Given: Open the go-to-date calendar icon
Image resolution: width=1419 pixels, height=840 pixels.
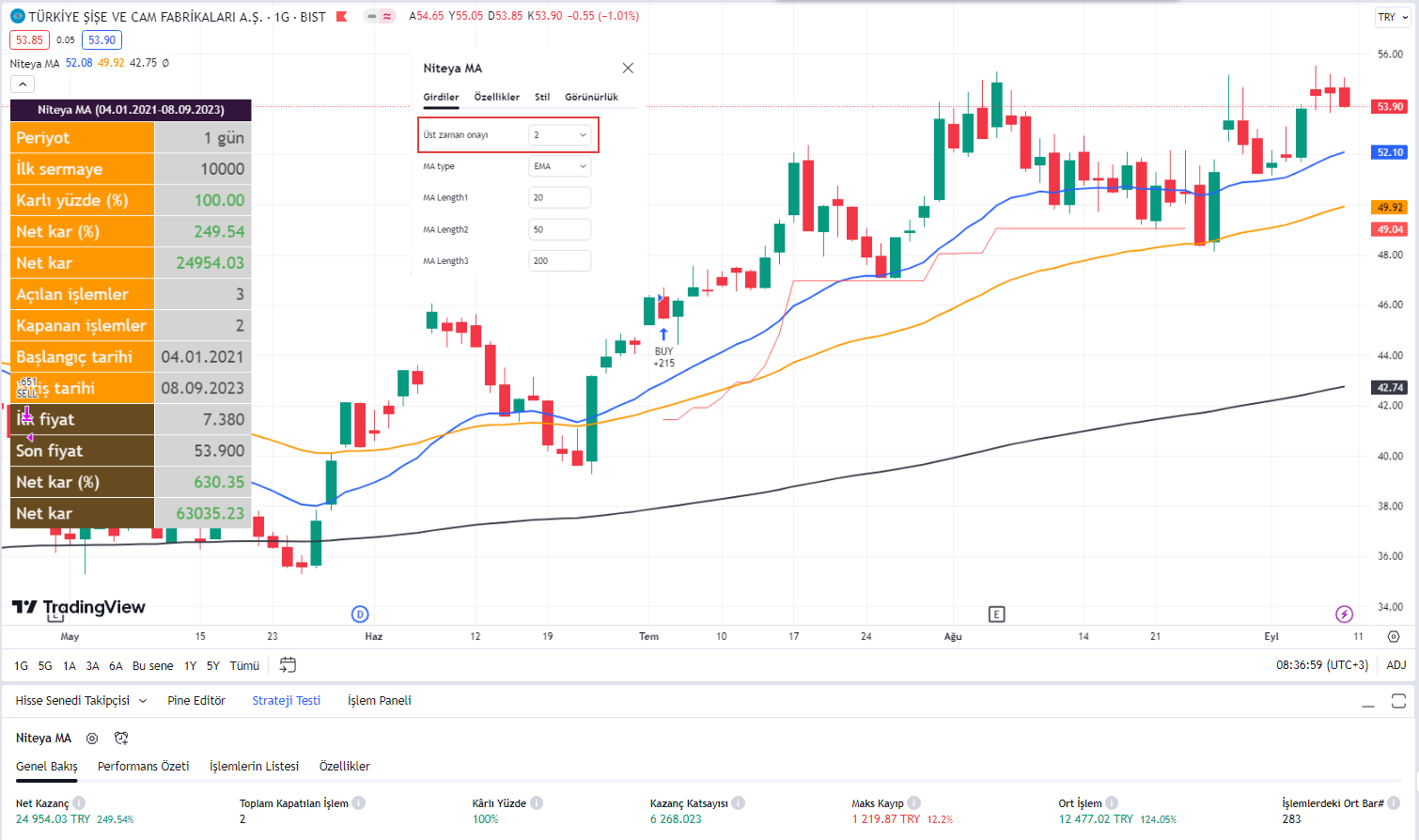Looking at the screenshot, I should [288, 665].
